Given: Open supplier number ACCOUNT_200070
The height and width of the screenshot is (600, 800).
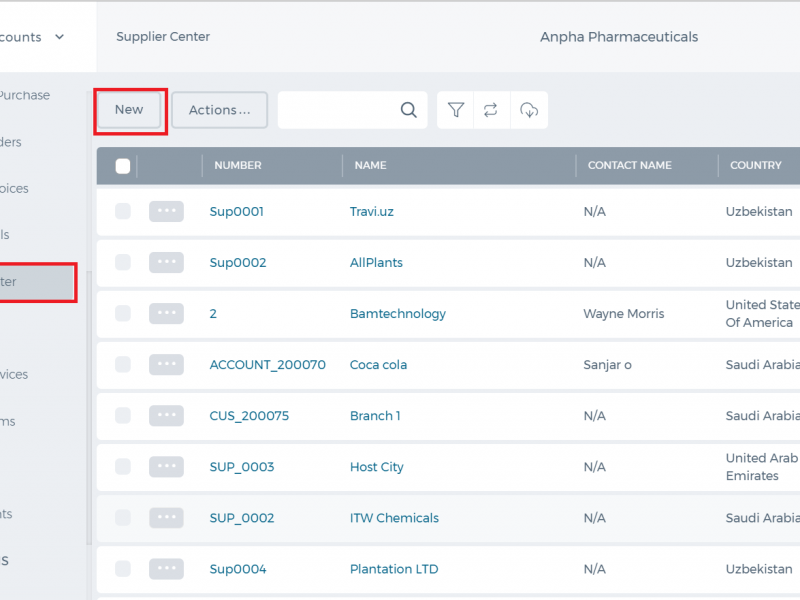Looking at the screenshot, I should (267, 365).
